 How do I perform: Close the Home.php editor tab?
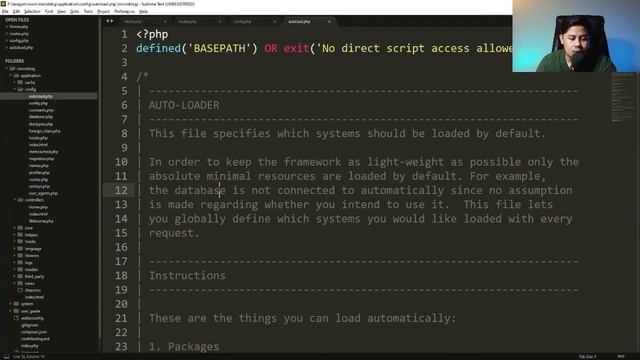click(x=165, y=22)
